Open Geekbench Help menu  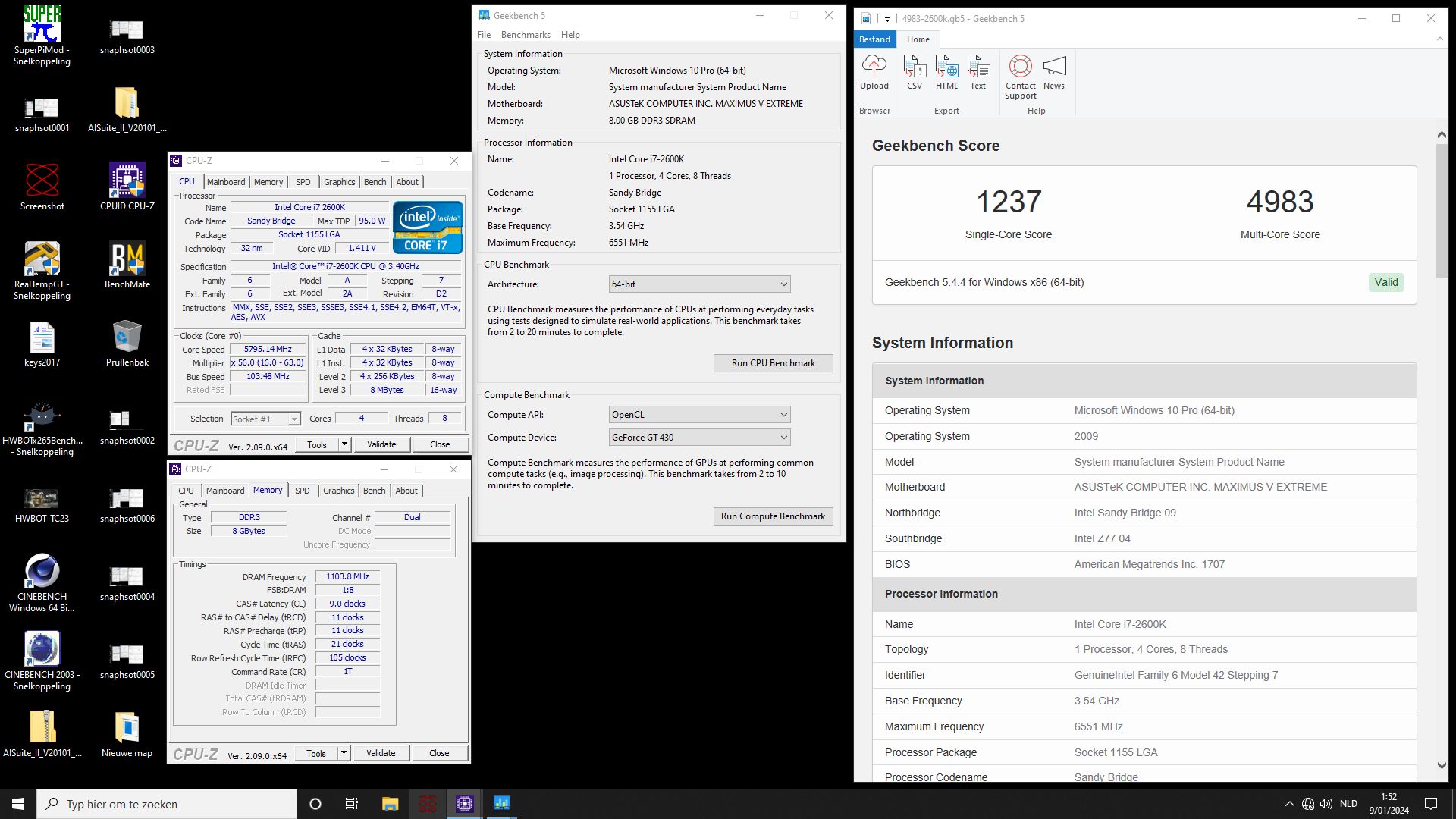coord(570,35)
